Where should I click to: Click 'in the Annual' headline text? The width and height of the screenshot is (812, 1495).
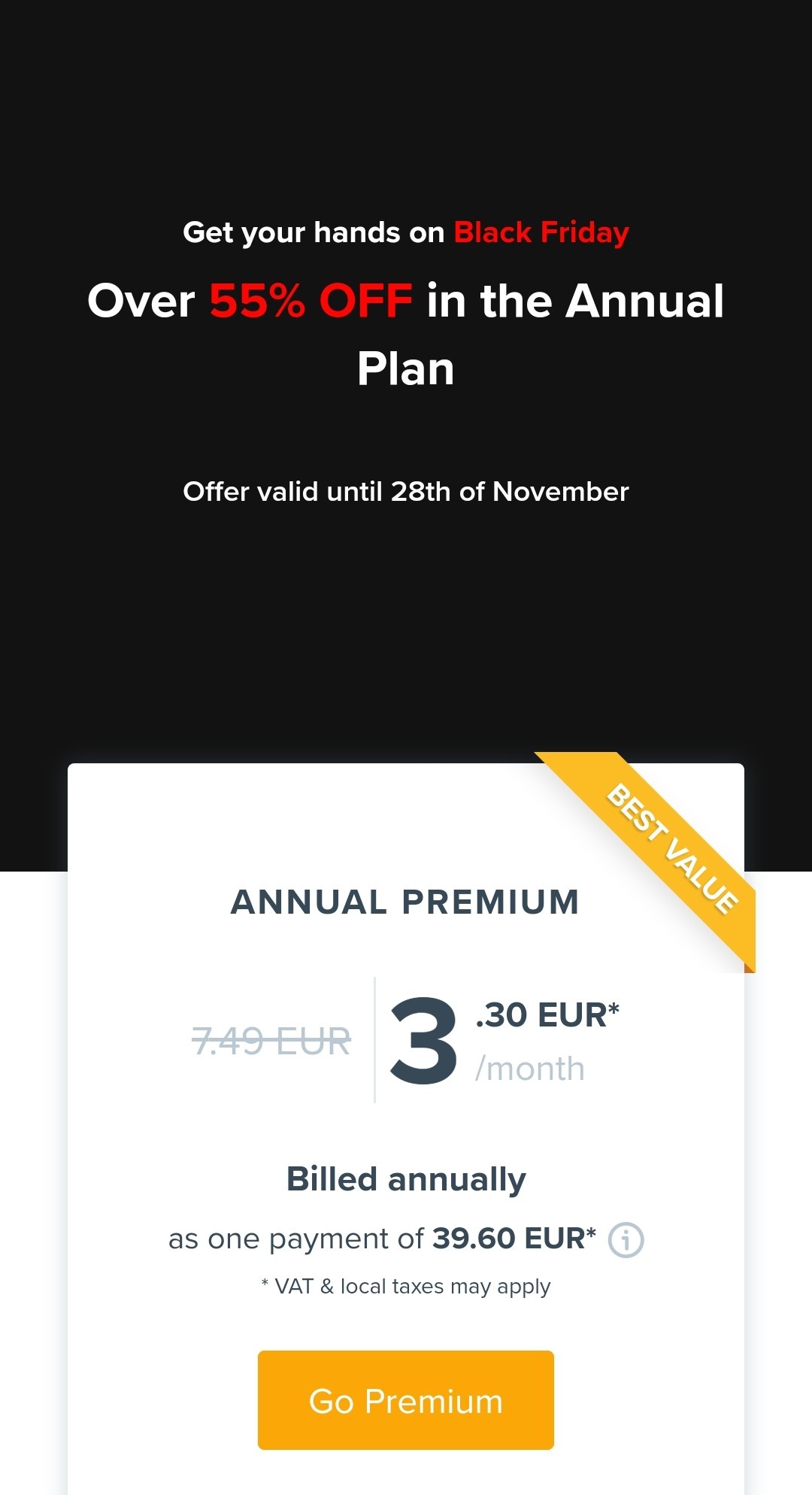[575, 301]
